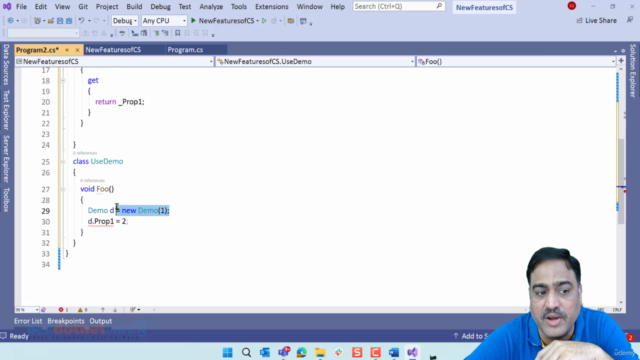Viewport: 640px width, 360px height.
Task: Click the warning count indicator in editor footer
Action: pos(82,310)
